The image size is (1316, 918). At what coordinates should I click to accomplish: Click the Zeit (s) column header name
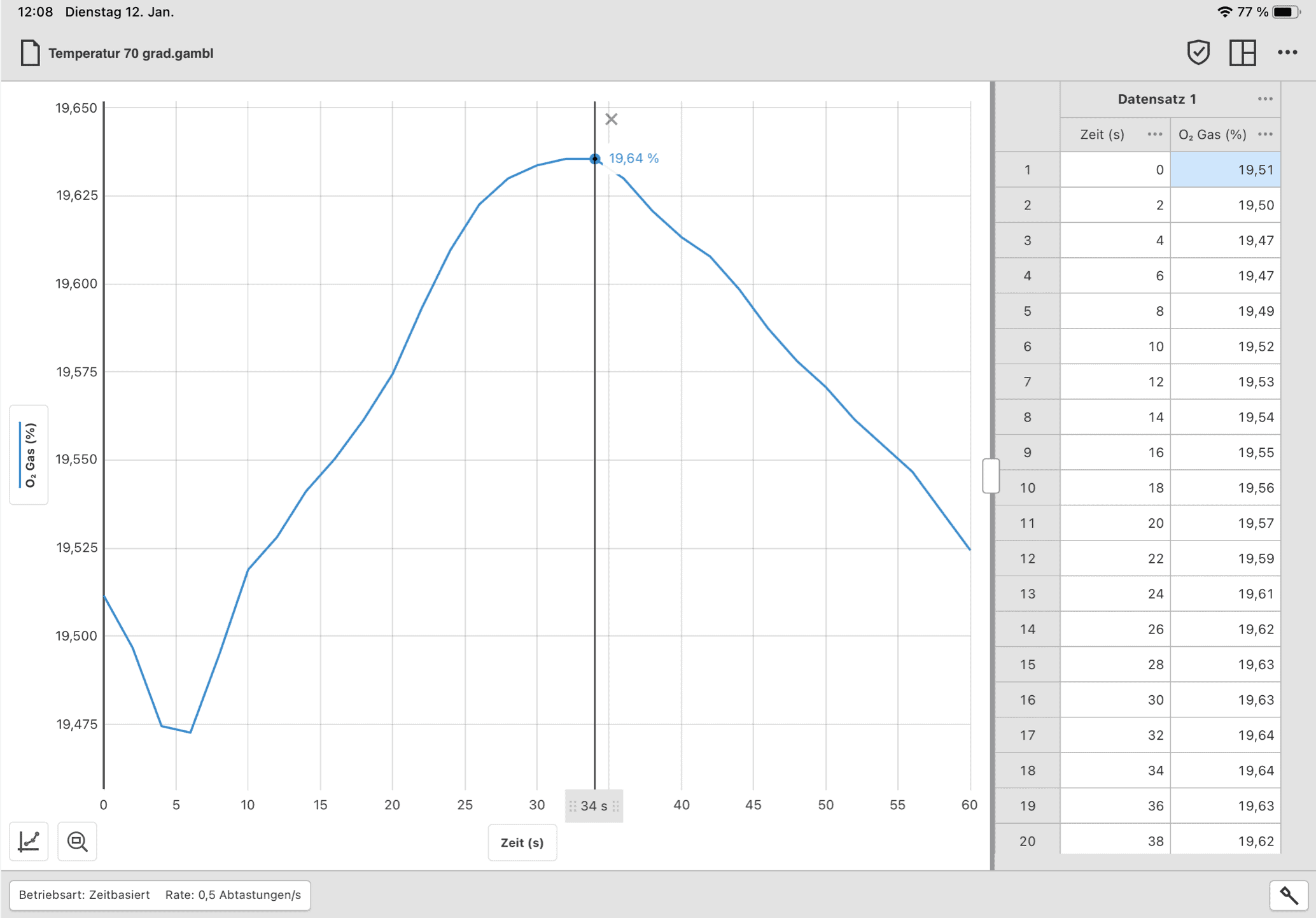pos(1102,134)
